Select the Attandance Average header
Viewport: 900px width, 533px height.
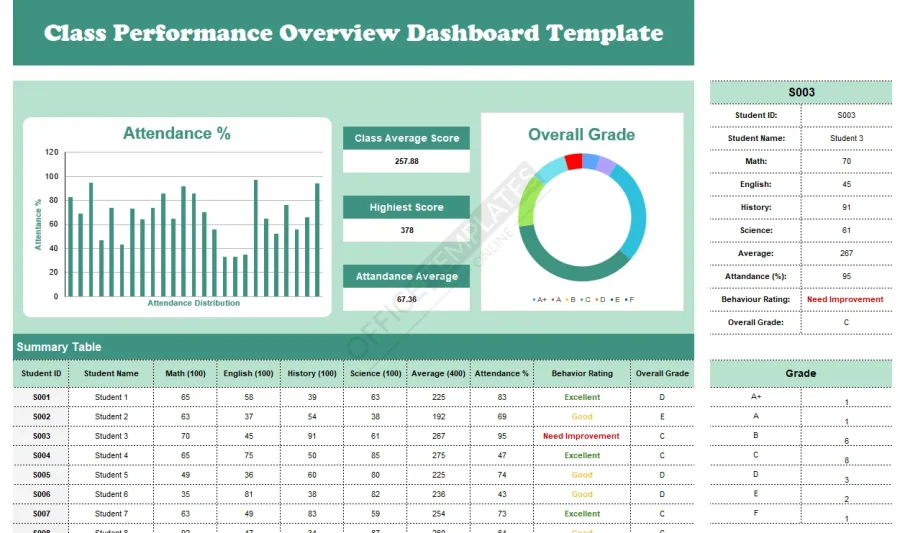pos(406,276)
